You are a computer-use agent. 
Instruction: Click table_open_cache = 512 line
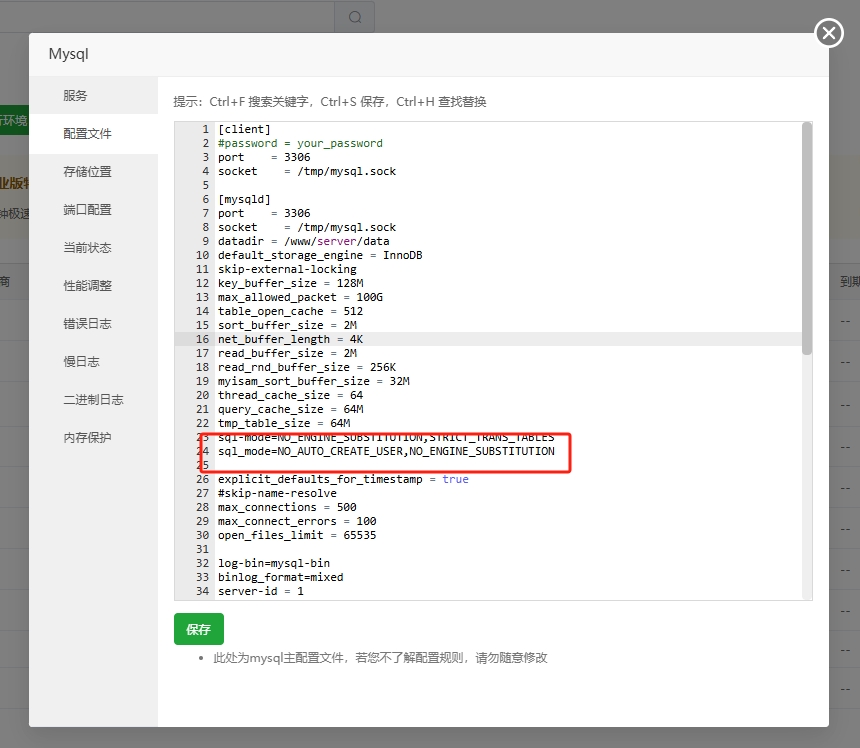290,311
